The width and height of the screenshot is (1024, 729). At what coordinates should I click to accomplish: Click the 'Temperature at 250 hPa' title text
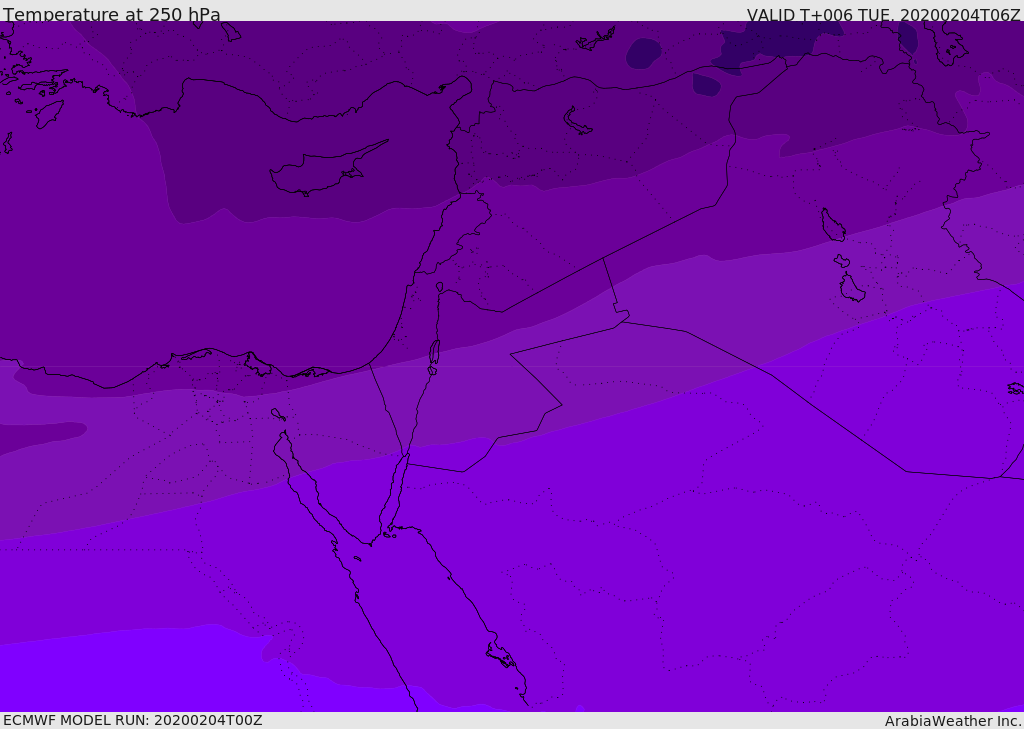coord(112,14)
